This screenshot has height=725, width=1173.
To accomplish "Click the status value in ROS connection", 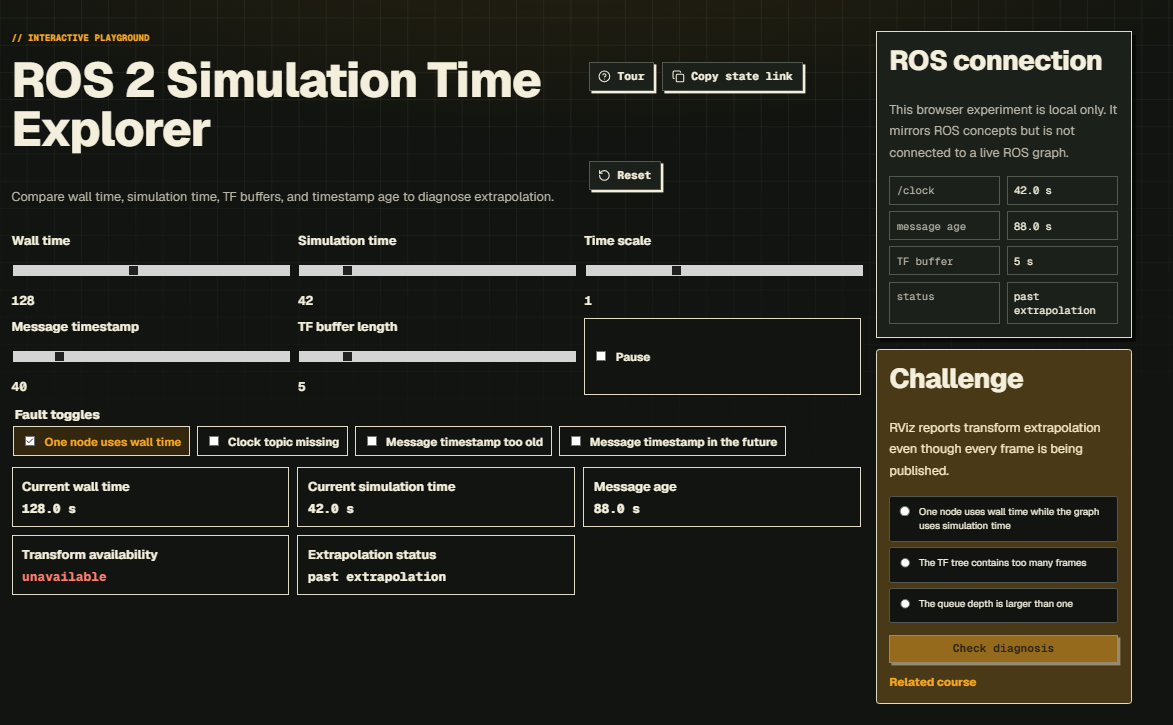I will (x=1055, y=304).
